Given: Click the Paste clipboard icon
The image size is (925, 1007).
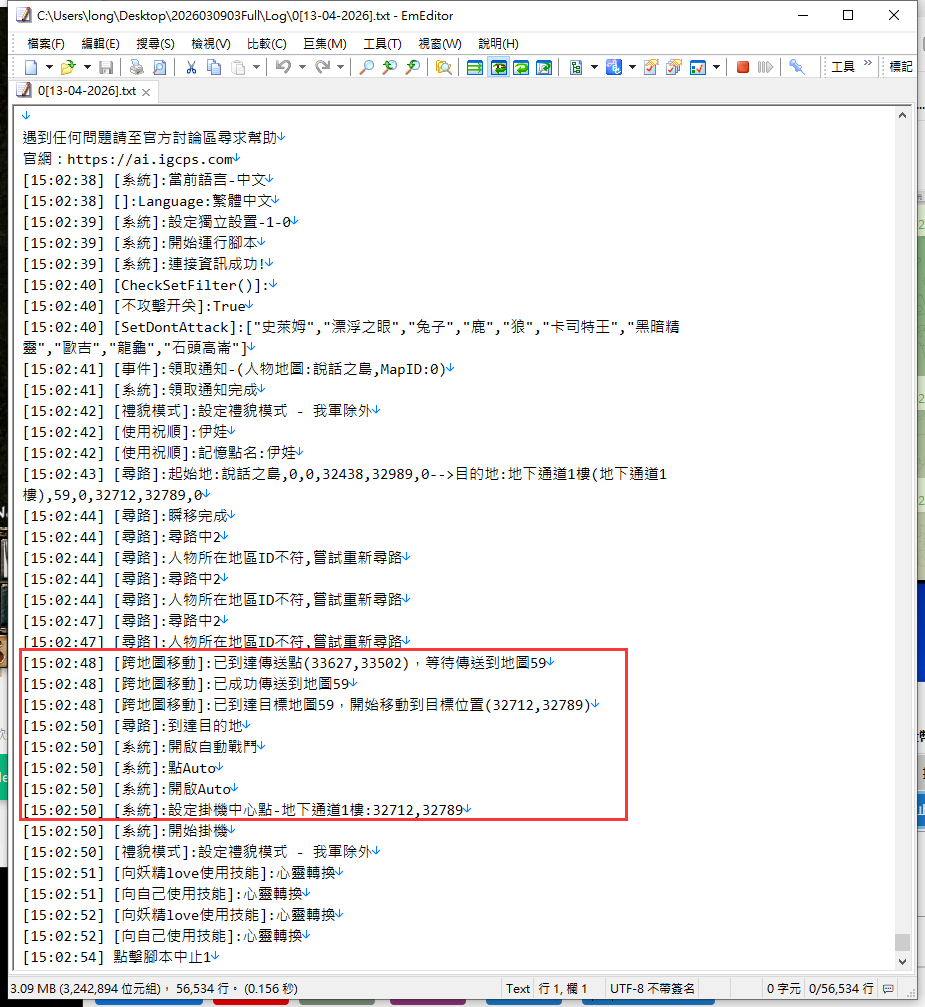Looking at the screenshot, I should click(238, 67).
